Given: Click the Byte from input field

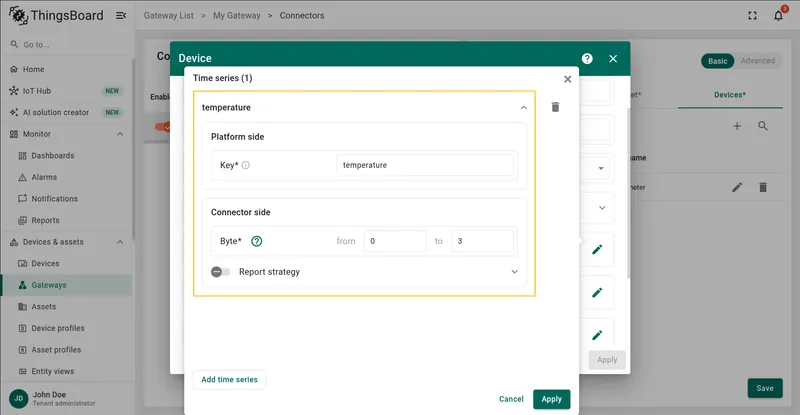Looking at the screenshot, I should (x=395, y=241).
